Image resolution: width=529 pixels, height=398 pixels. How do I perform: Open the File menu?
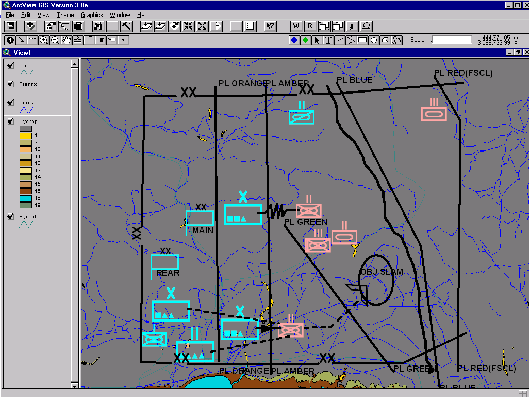point(10,15)
